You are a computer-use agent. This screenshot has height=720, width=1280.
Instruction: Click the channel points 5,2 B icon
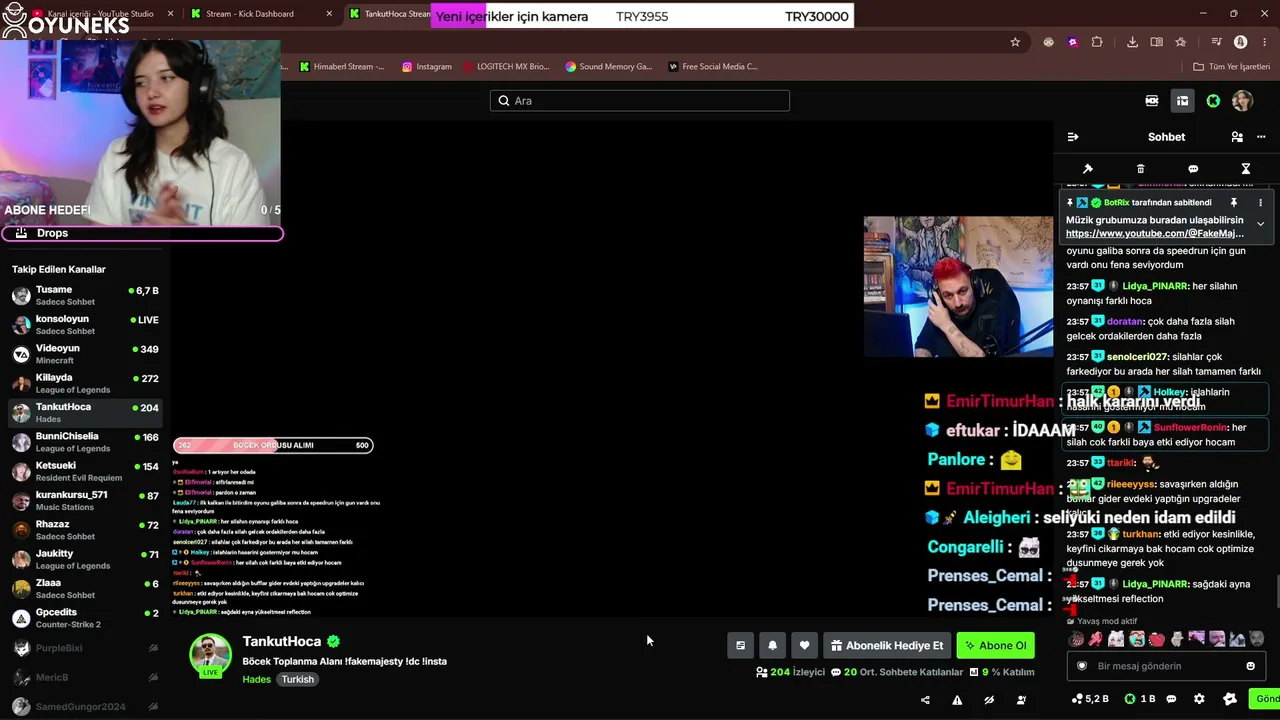[1090, 699]
